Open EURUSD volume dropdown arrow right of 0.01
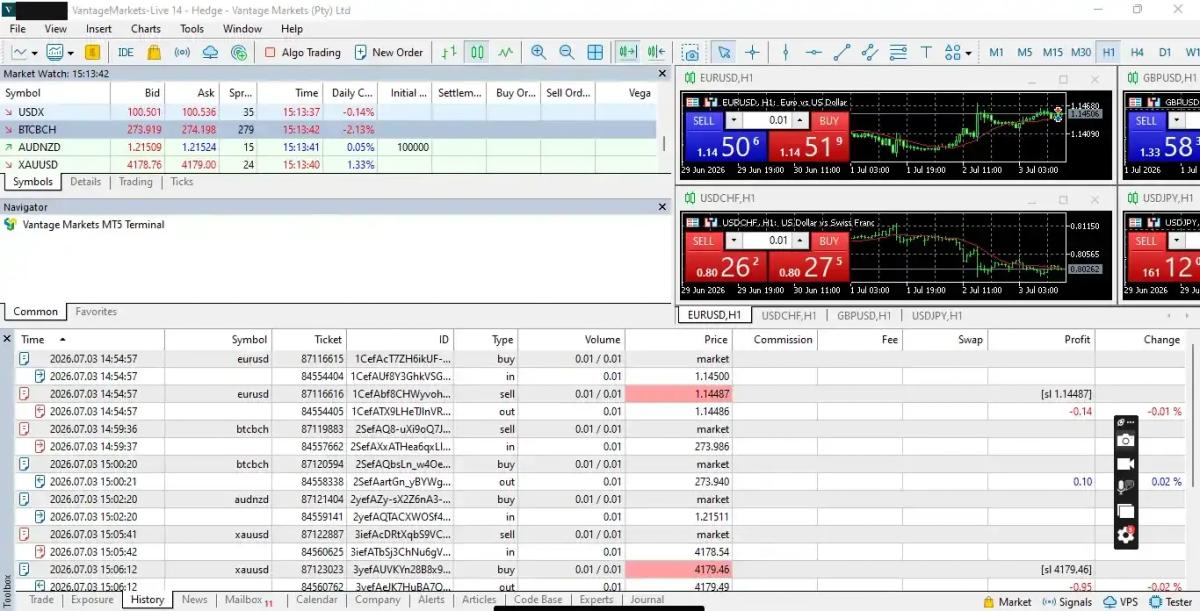 [801, 121]
